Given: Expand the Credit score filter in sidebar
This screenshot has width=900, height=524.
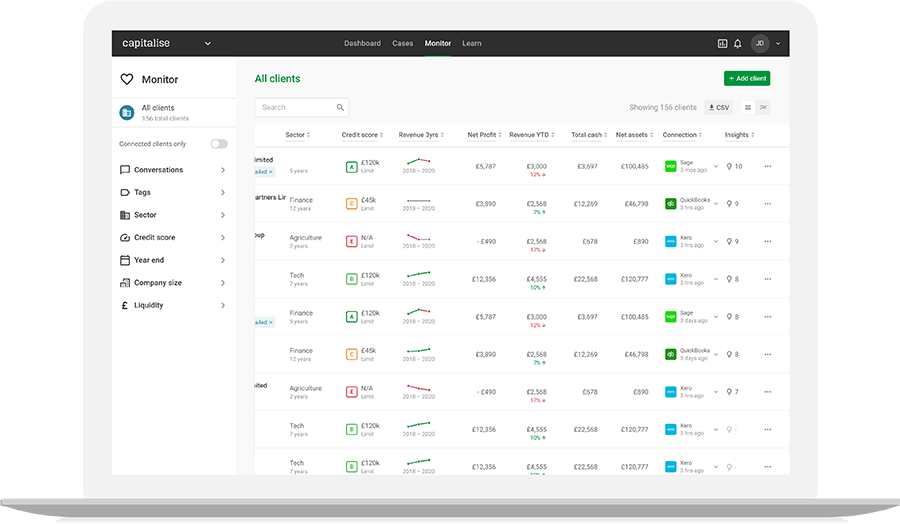Looking at the screenshot, I should coord(223,238).
